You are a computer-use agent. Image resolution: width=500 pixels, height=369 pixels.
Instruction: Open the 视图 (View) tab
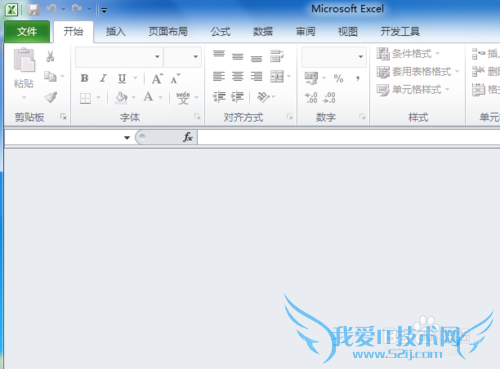(x=348, y=32)
